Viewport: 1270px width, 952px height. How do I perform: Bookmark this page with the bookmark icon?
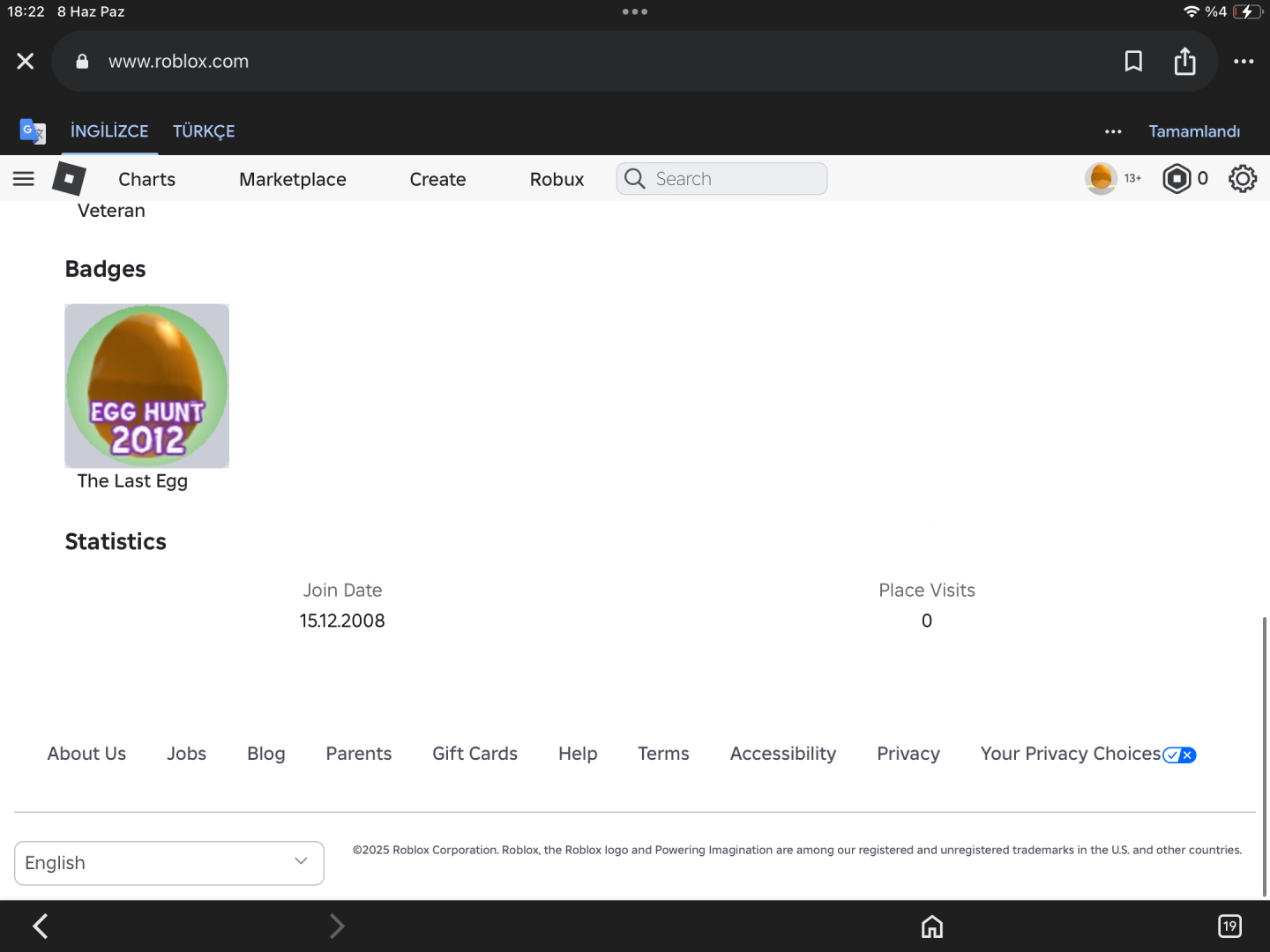[1133, 61]
